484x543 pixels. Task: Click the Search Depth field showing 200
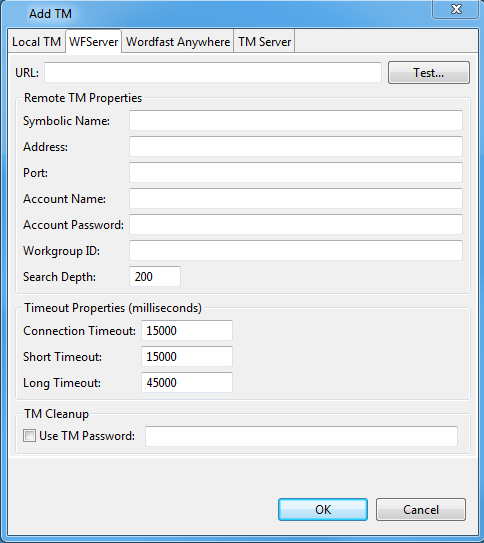tap(155, 276)
